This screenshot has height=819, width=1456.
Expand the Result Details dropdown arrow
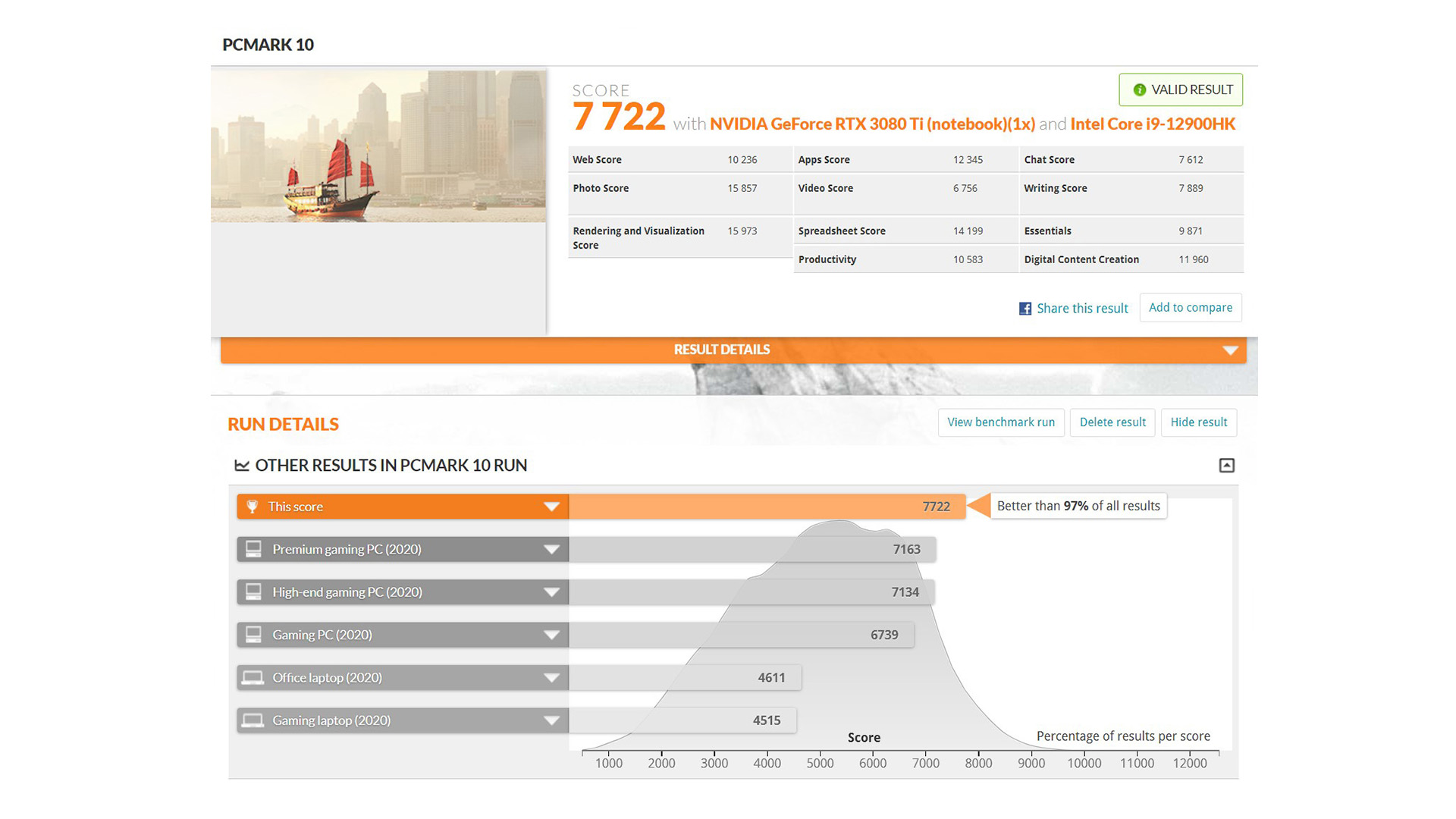coord(1230,350)
